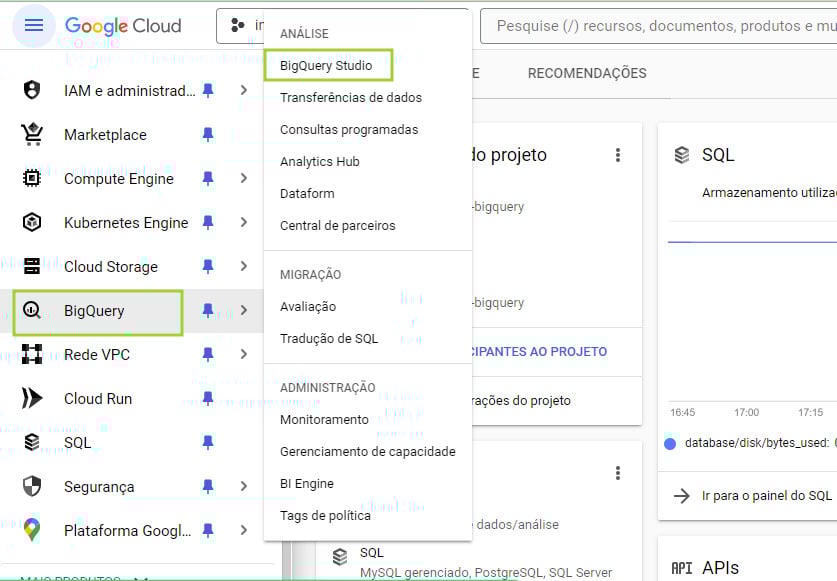The width and height of the screenshot is (837, 581).
Task: Click the Google Maps Platform pin icon
Action: (x=32, y=530)
